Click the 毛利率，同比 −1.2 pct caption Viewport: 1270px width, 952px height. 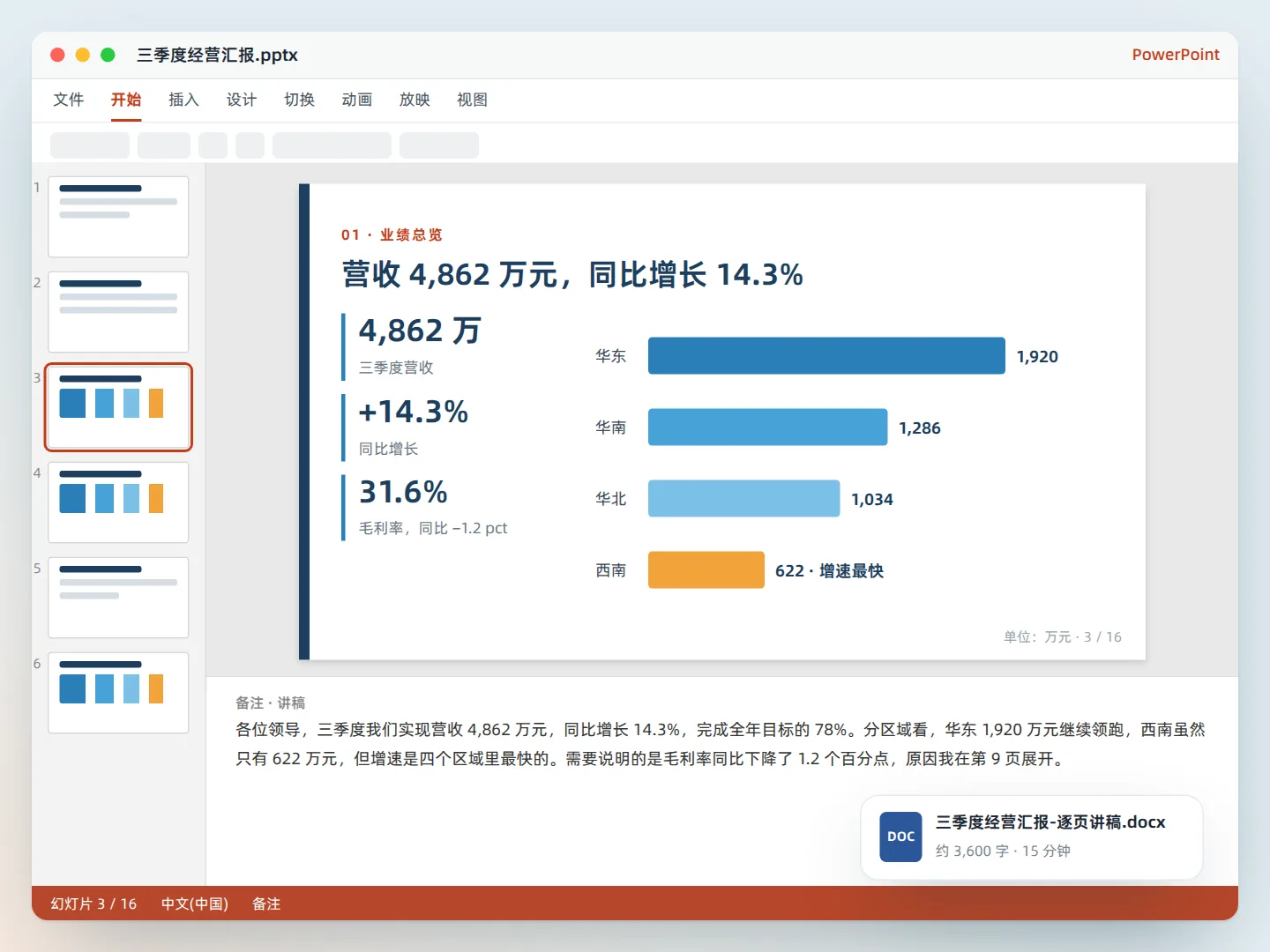coord(433,528)
